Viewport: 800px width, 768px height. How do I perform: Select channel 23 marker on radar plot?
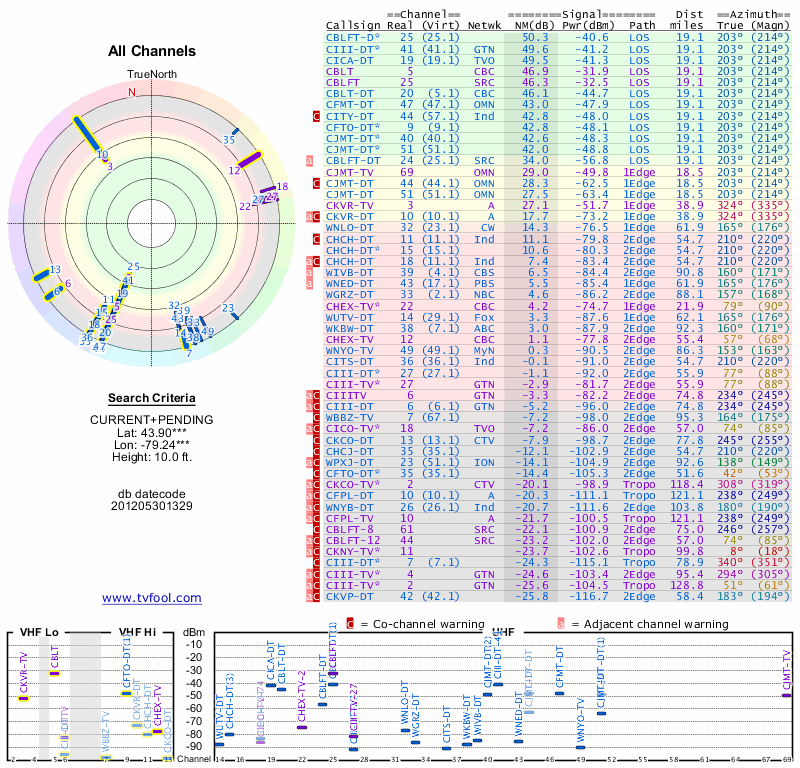(x=234, y=315)
